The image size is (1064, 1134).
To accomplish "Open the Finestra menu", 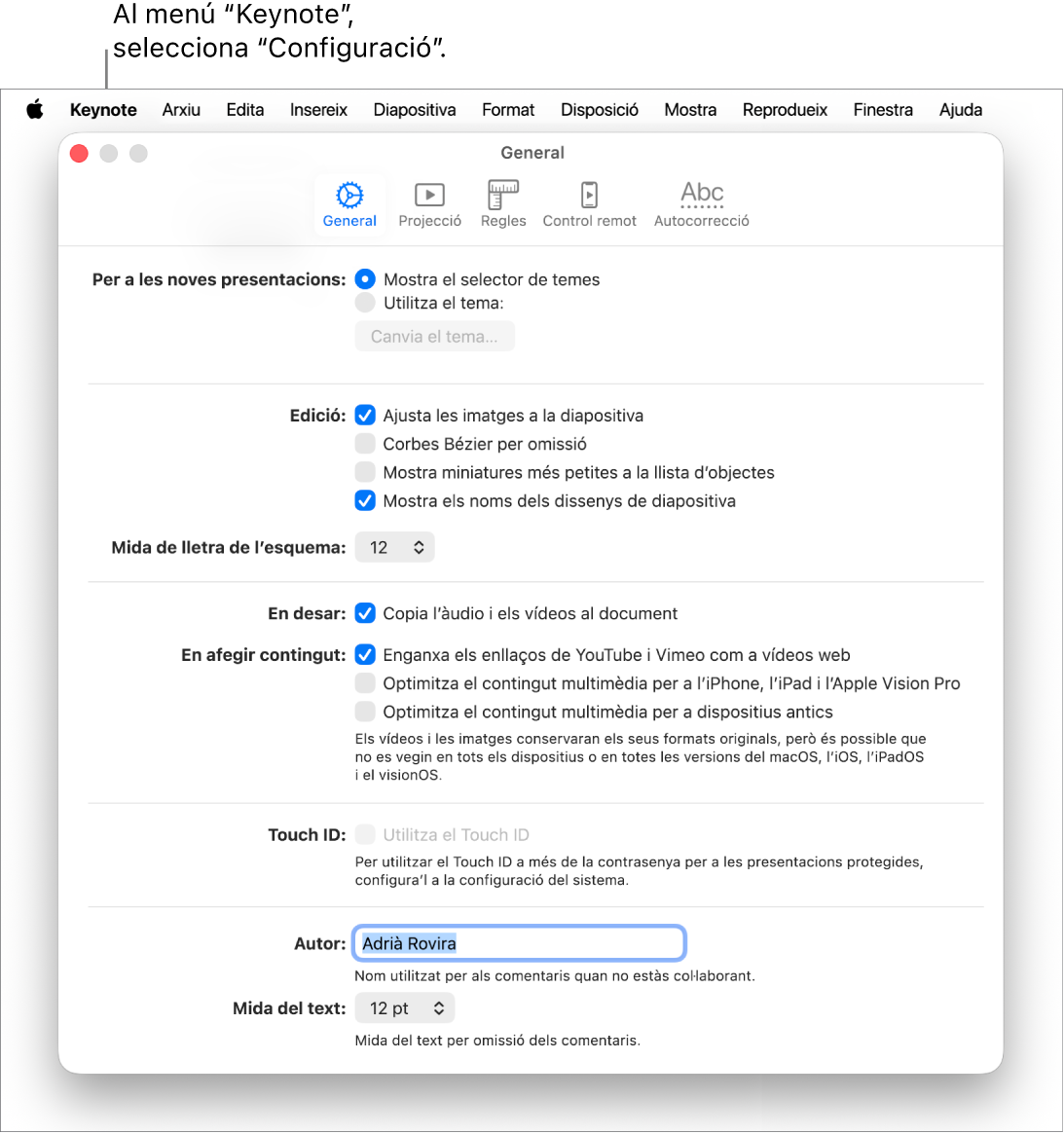I will coord(883,110).
